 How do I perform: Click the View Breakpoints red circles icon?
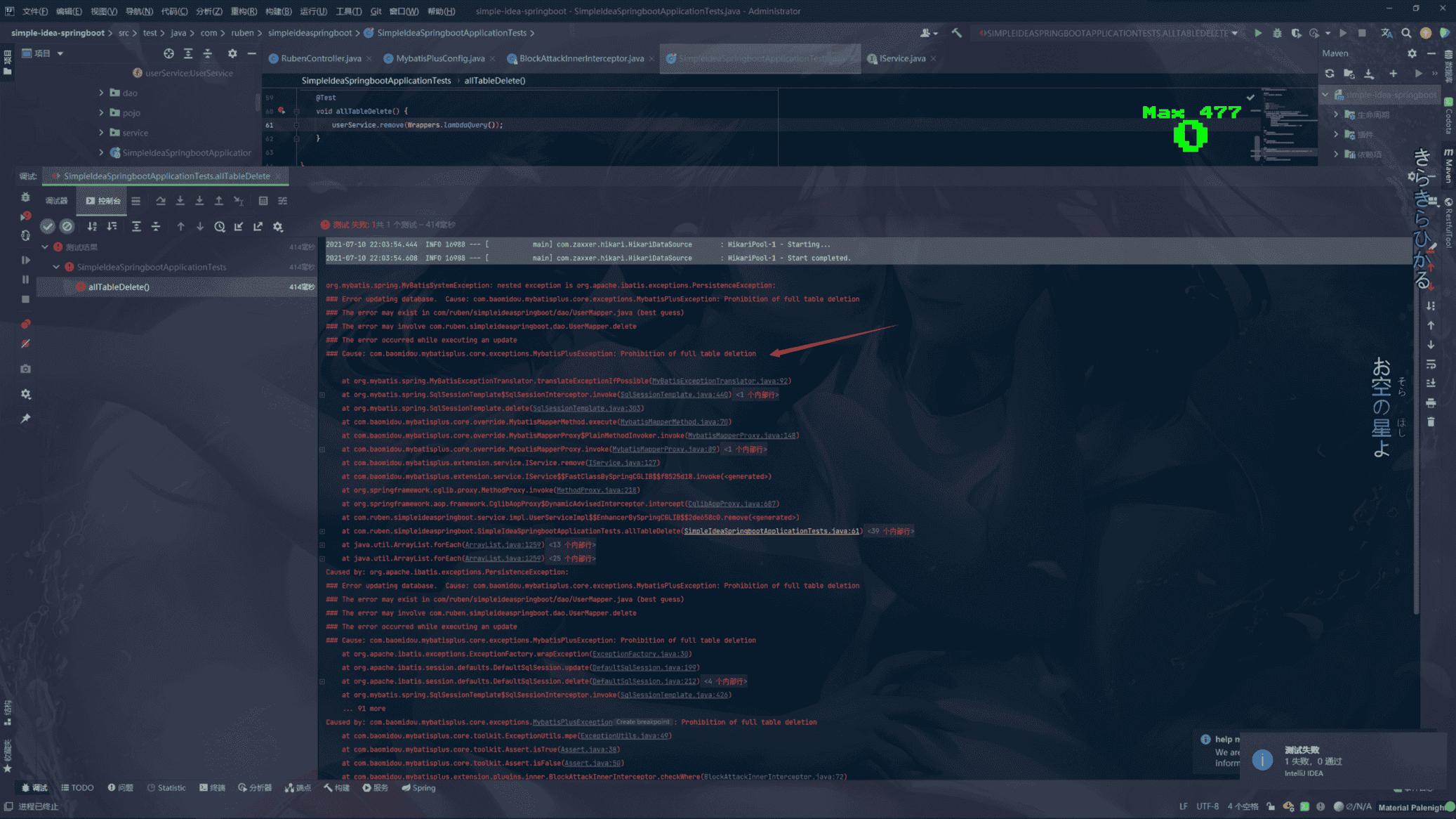[x=25, y=324]
